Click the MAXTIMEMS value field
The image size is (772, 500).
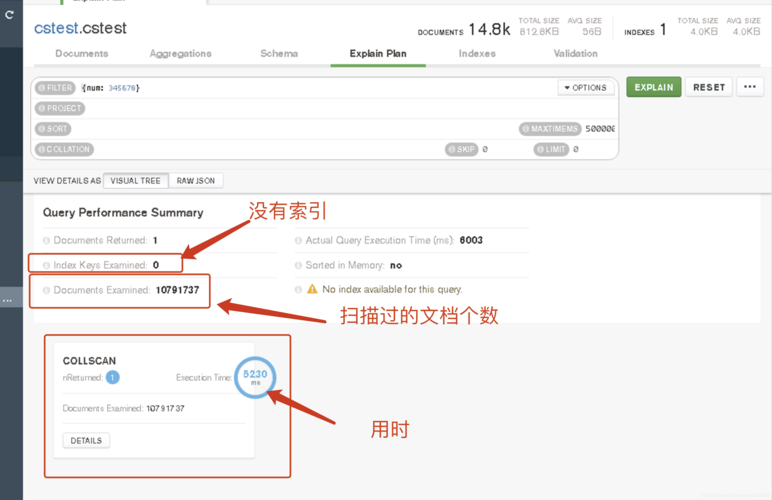600,129
